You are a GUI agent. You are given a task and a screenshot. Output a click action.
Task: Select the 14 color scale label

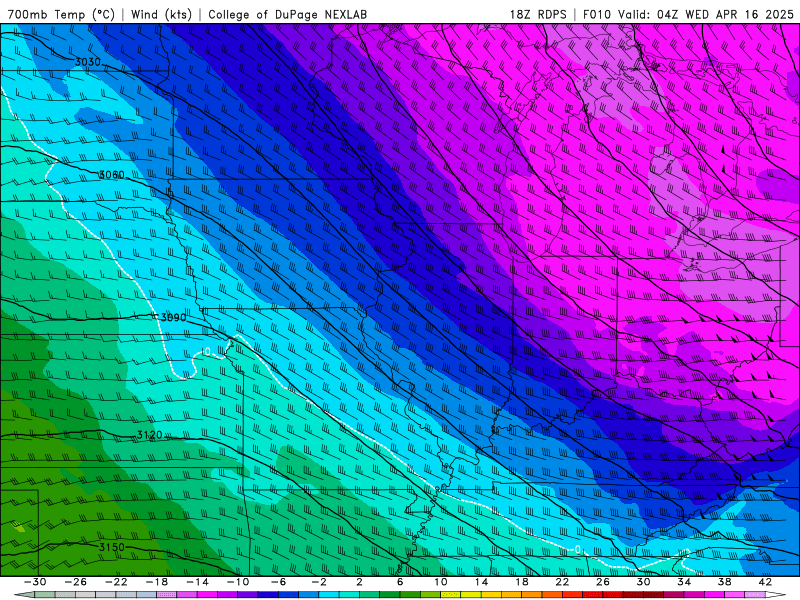[x=481, y=582]
